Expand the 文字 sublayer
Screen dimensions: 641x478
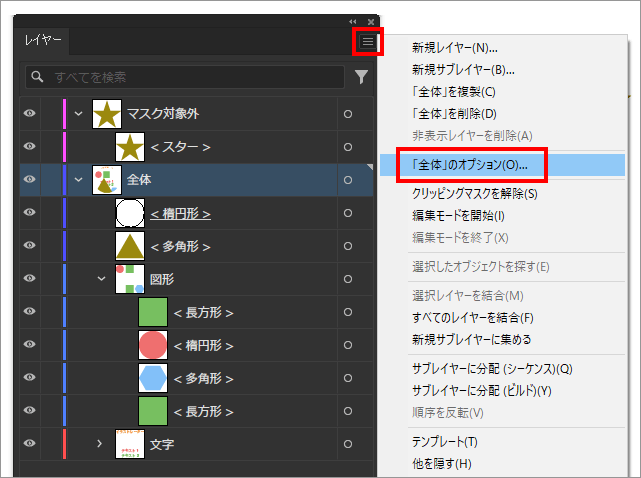(x=99, y=444)
